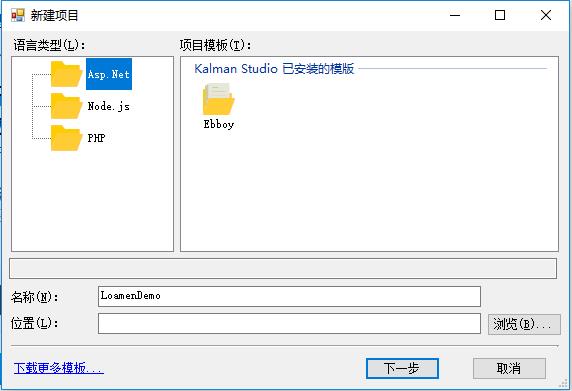Cancel with the 取消 button

(509, 368)
